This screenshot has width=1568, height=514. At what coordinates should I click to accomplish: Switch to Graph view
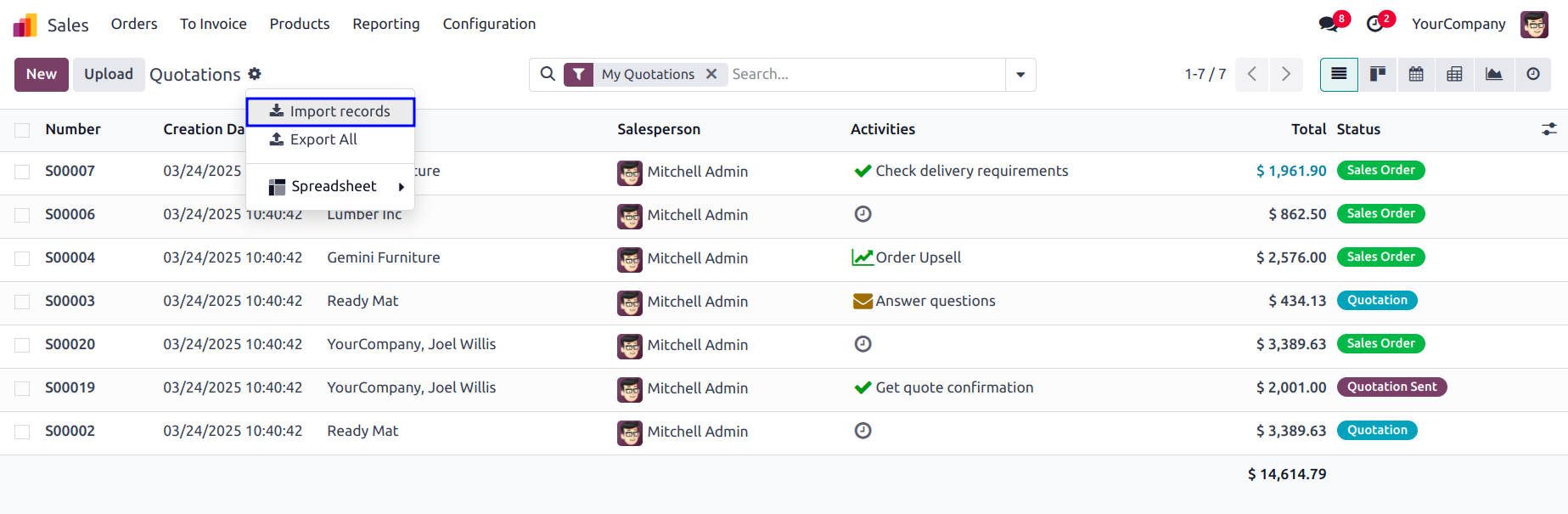pyautogui.click(x=1493, y=75)
